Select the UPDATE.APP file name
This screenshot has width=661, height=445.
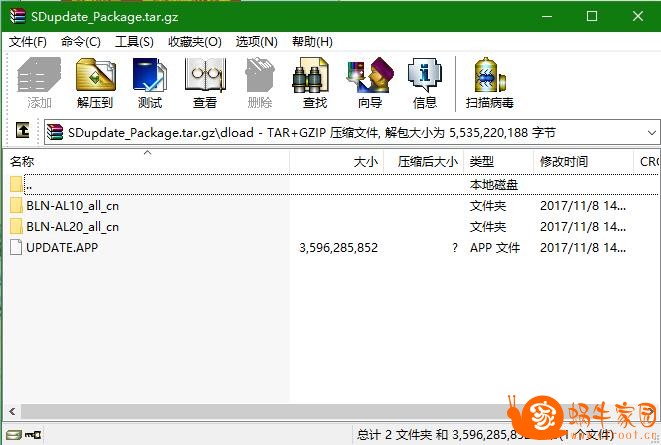62,247
